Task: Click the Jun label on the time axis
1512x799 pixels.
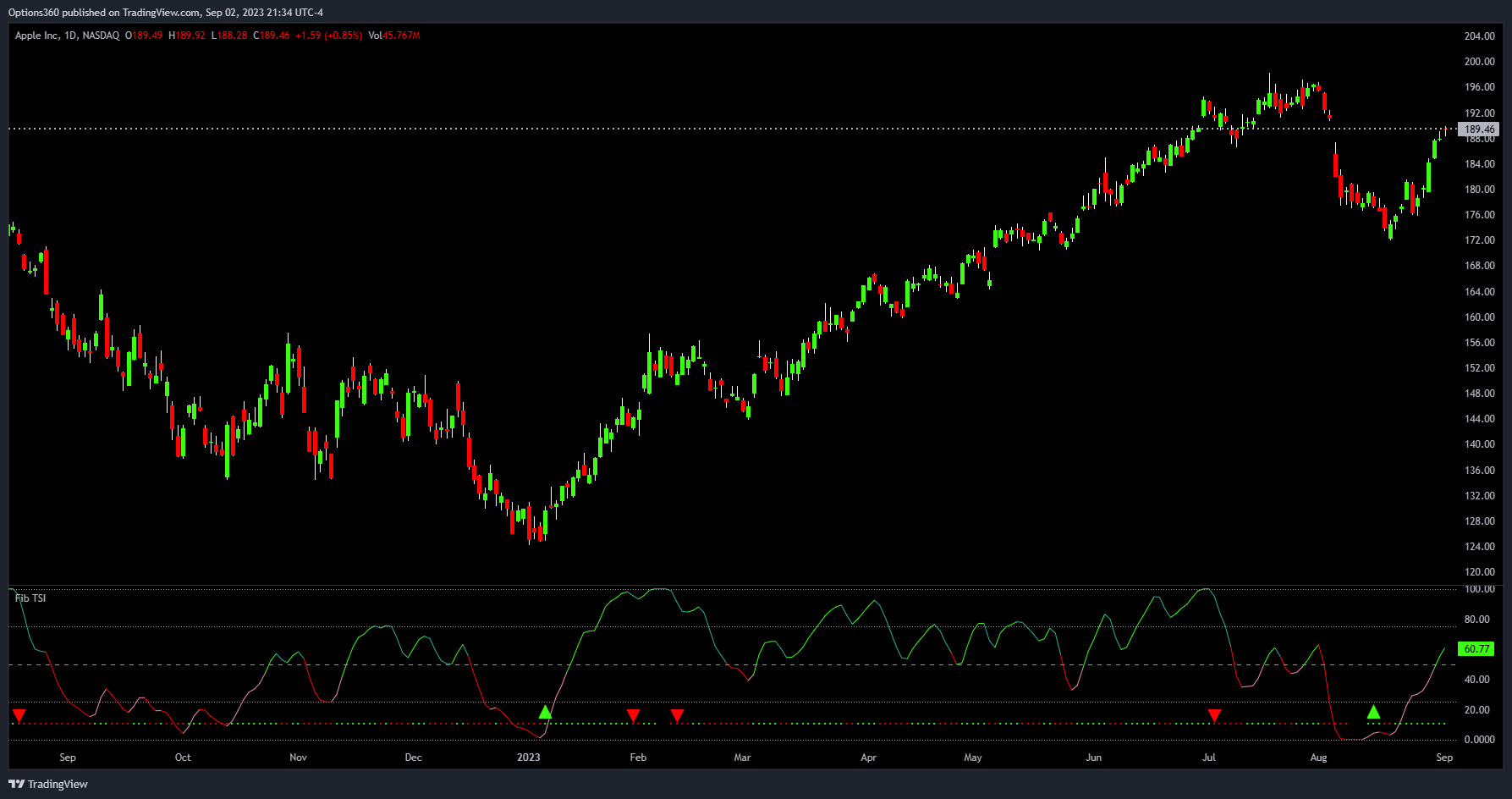Action: point(1094,758)
